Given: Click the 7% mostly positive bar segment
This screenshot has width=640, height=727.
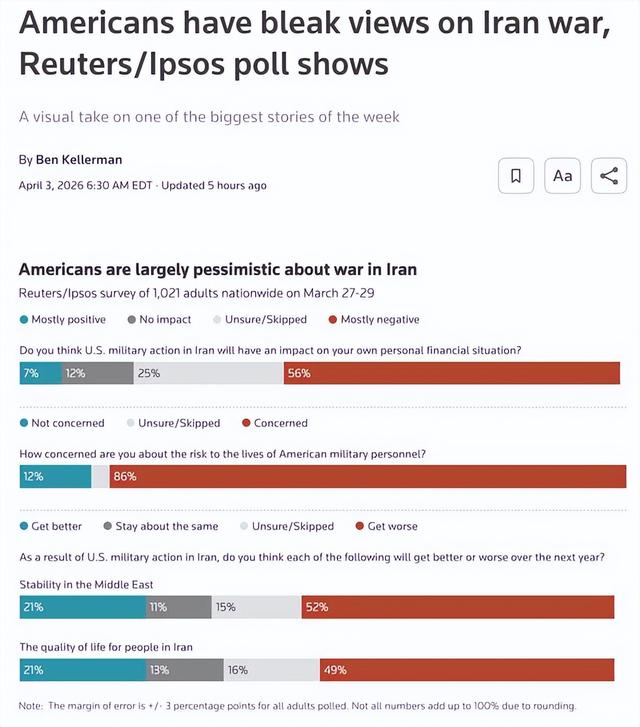Looking at the screenshot, I should pyautogui.click(x=41, y=373).
